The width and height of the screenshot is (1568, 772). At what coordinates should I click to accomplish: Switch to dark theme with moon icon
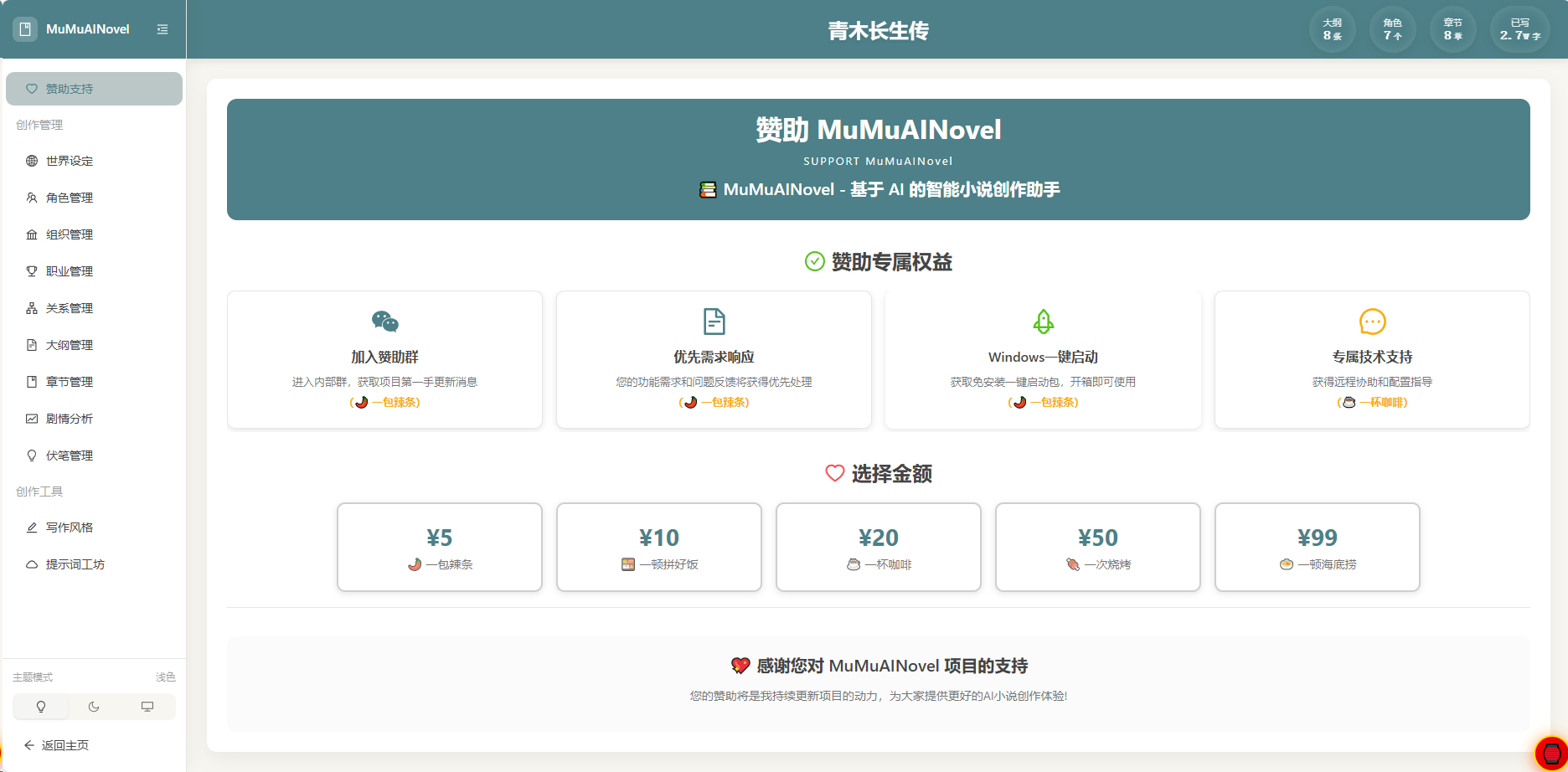click(94, 707)
